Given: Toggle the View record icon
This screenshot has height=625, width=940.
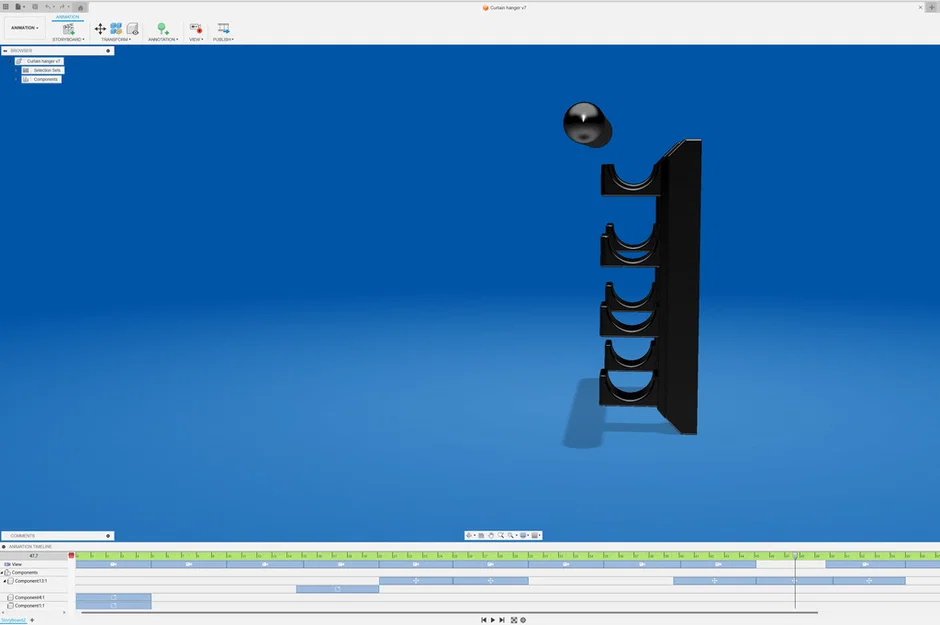Looking at the screenshot, I should coord(195,29).
